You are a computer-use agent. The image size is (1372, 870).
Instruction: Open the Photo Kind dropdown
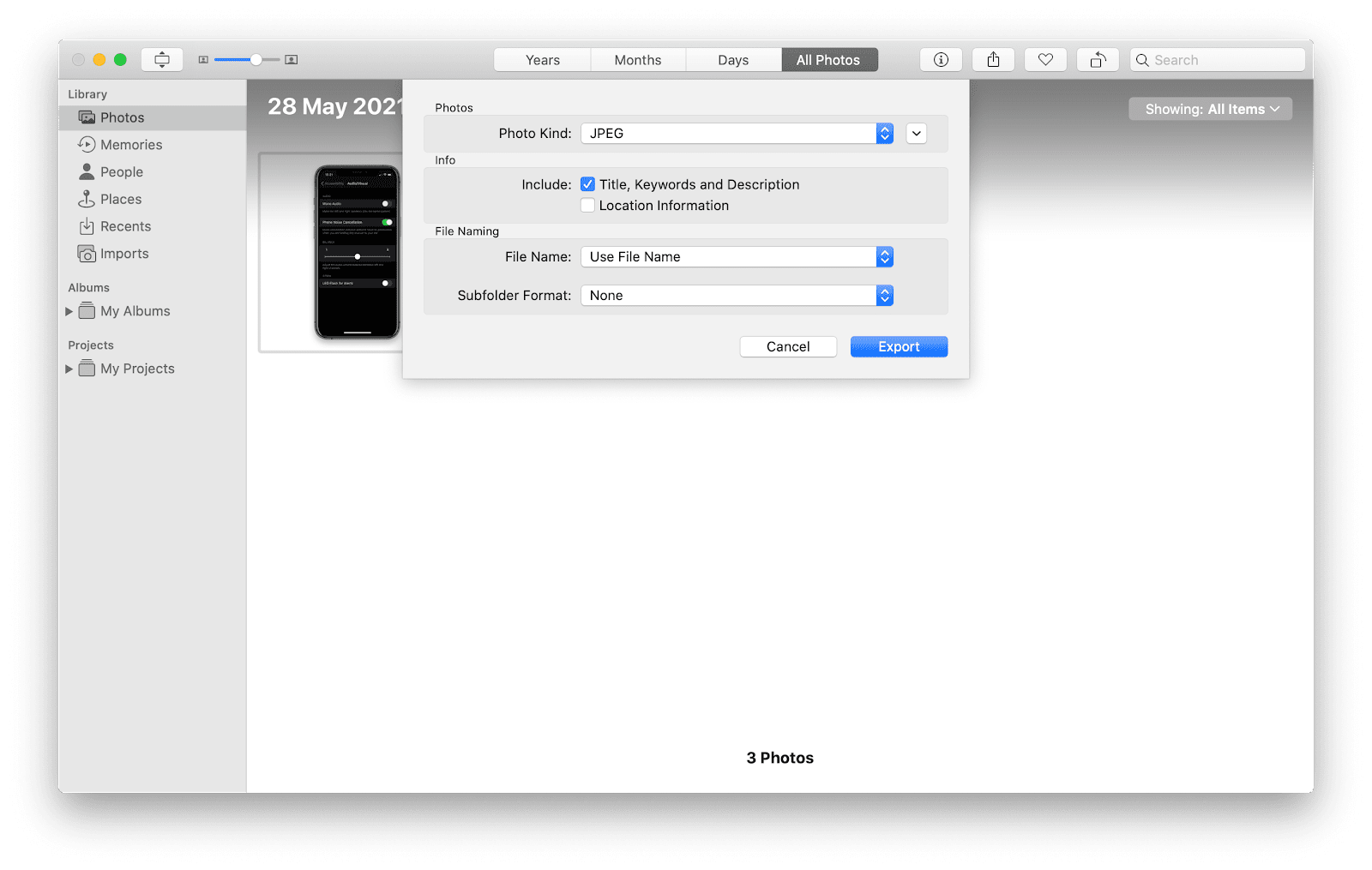[737, 134]
